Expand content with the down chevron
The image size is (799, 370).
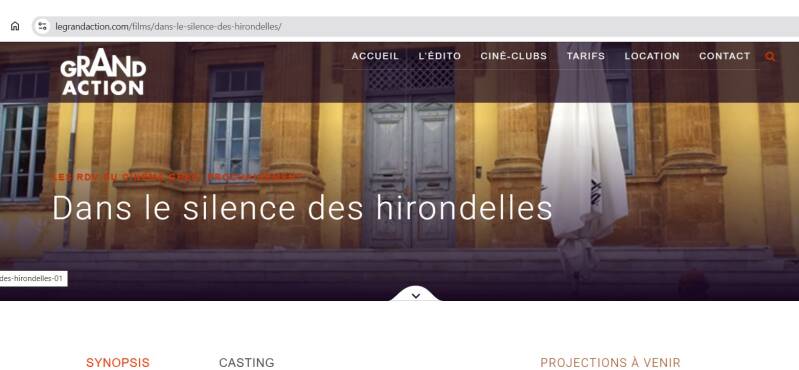pos(416,296)
